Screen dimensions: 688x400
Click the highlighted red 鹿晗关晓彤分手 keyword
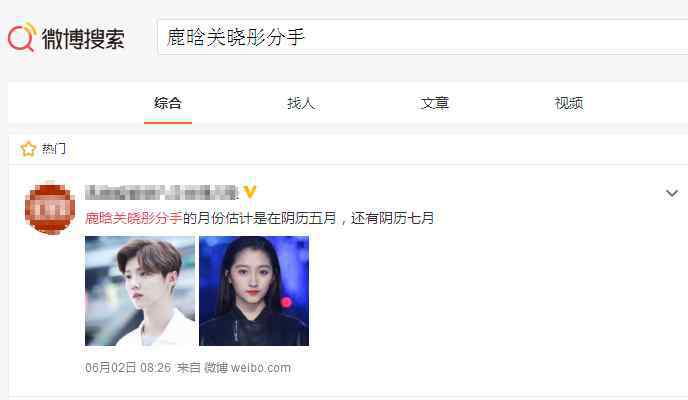pos(133,218)
